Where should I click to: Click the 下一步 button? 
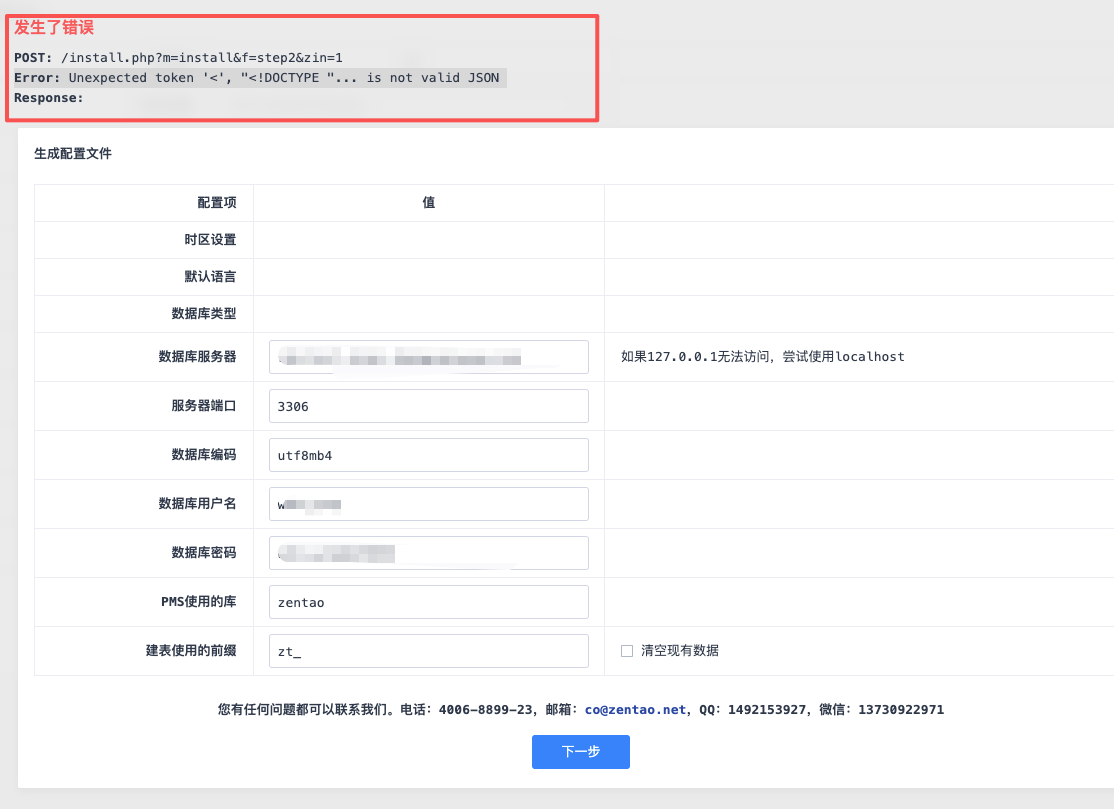click(x=580, y=751)
